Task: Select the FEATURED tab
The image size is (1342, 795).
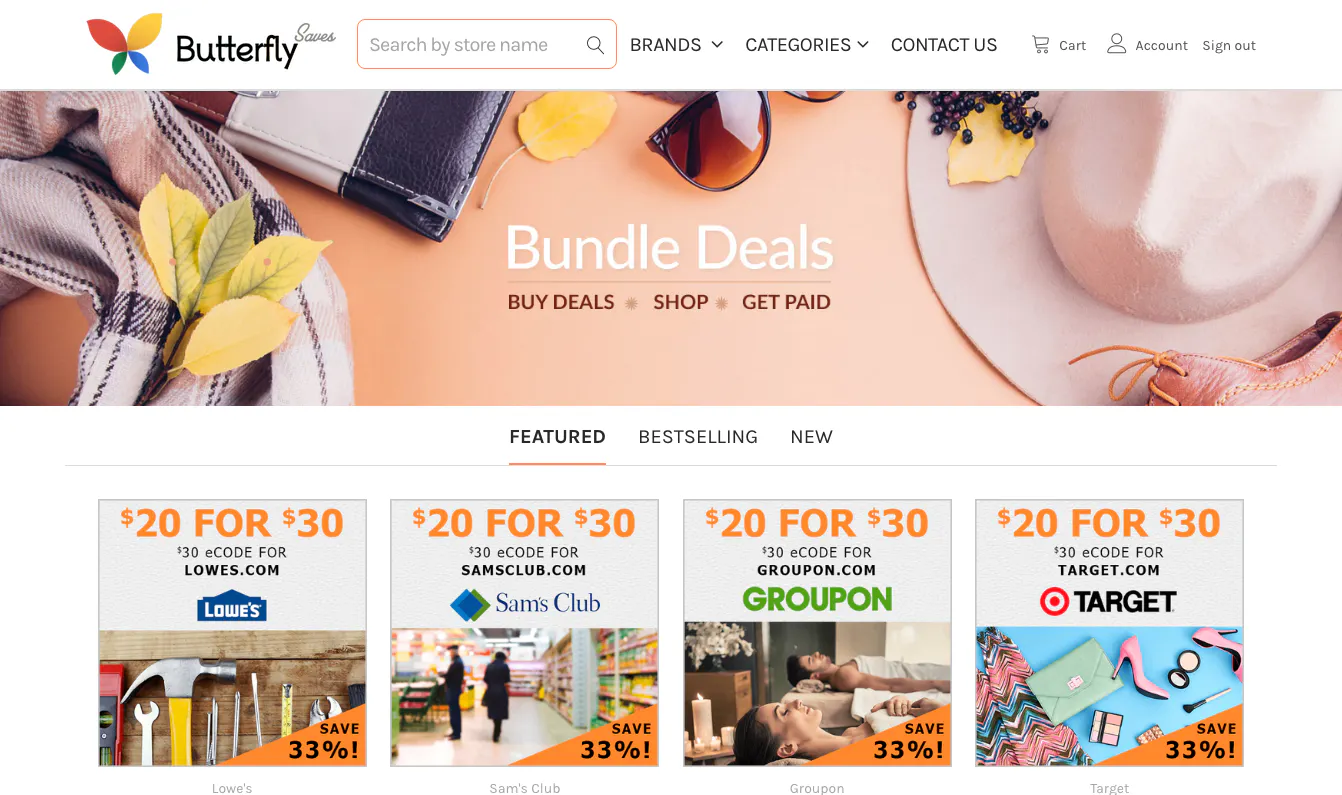Action: pos(557,437)
